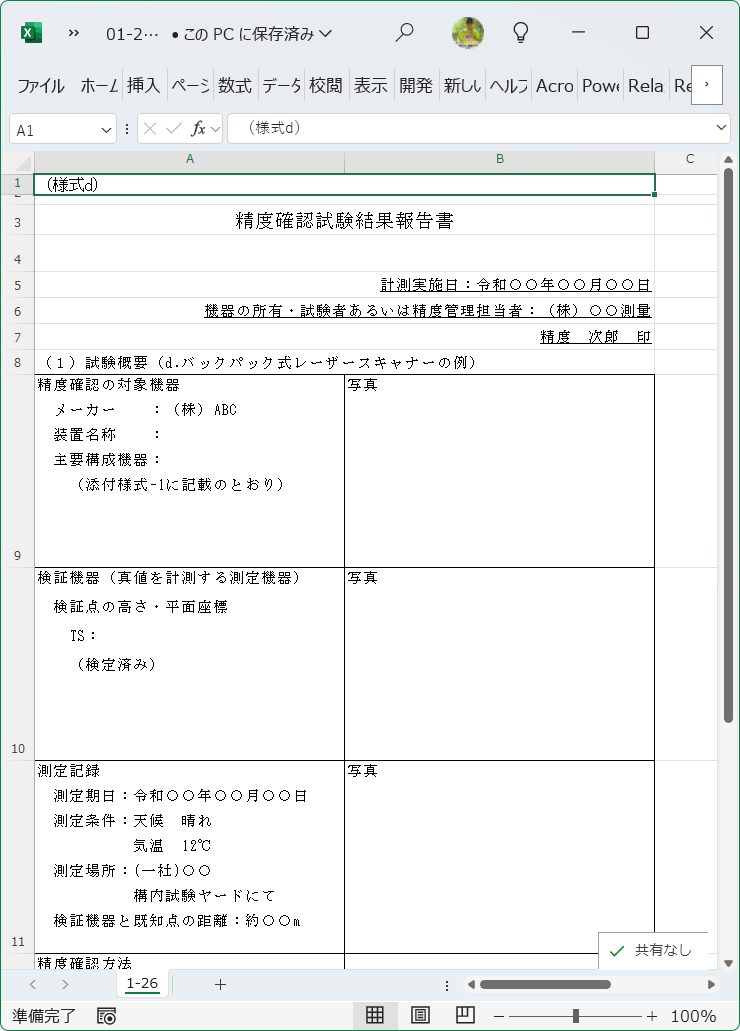Click the 測定記録 cell in row 11
Screen dimensions: 740x1031
(189, 857)
